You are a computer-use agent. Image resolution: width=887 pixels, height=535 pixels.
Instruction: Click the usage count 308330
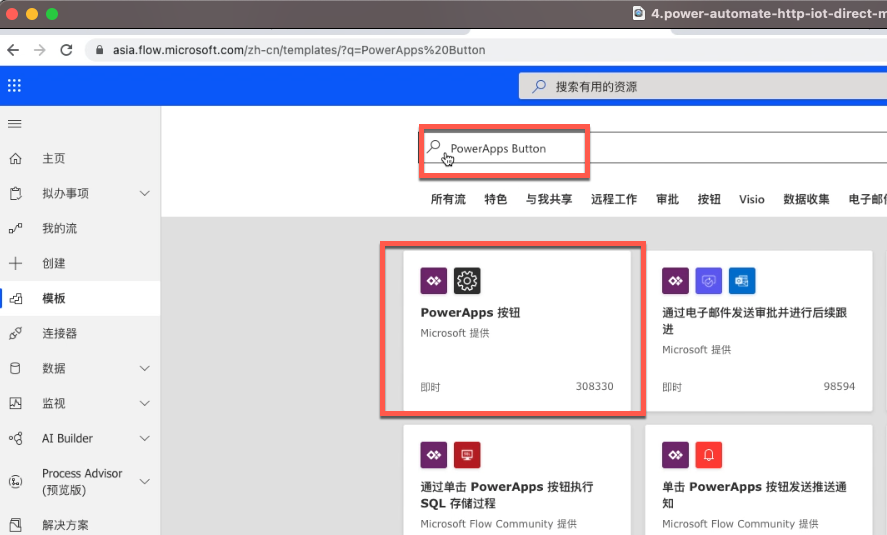595,386
